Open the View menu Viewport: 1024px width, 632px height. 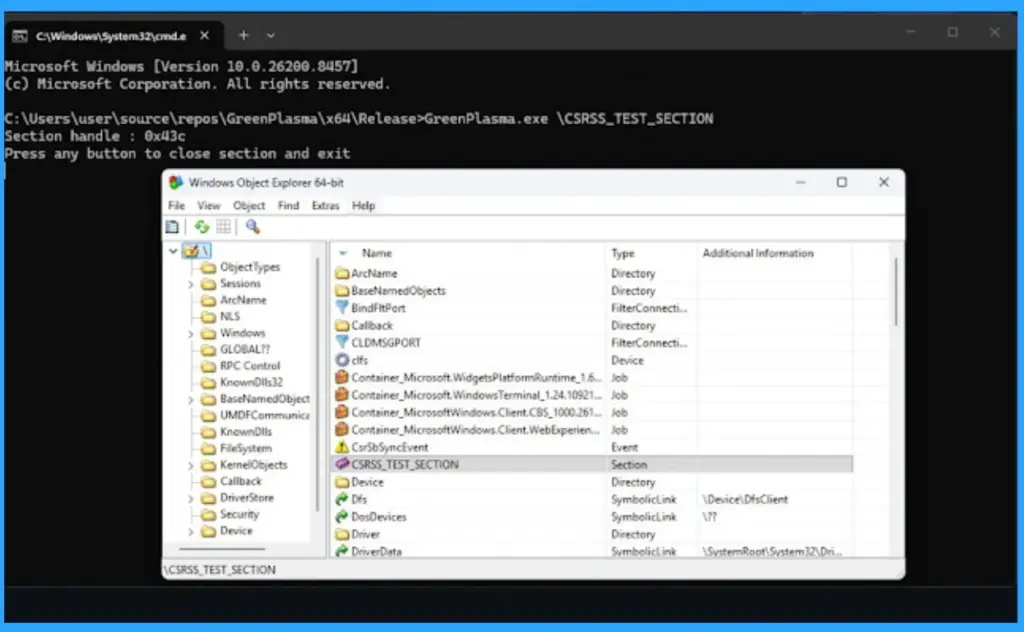point(209,206)
